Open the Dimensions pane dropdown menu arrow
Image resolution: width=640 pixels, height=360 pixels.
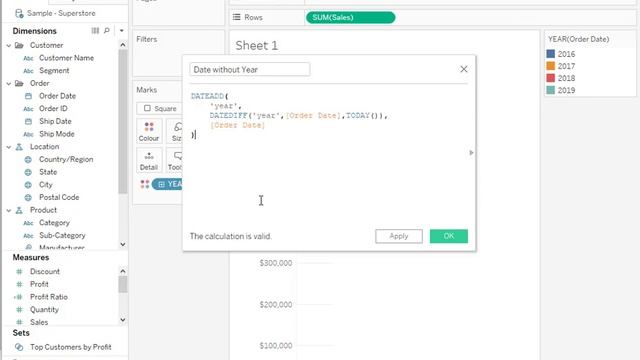coord(121,31)
